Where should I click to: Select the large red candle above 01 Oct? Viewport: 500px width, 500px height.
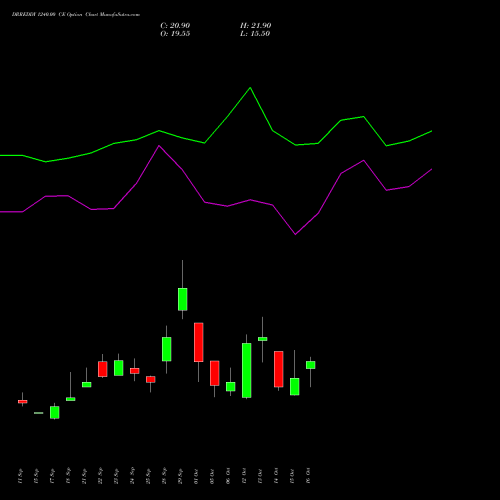click(x=199, y=342)
